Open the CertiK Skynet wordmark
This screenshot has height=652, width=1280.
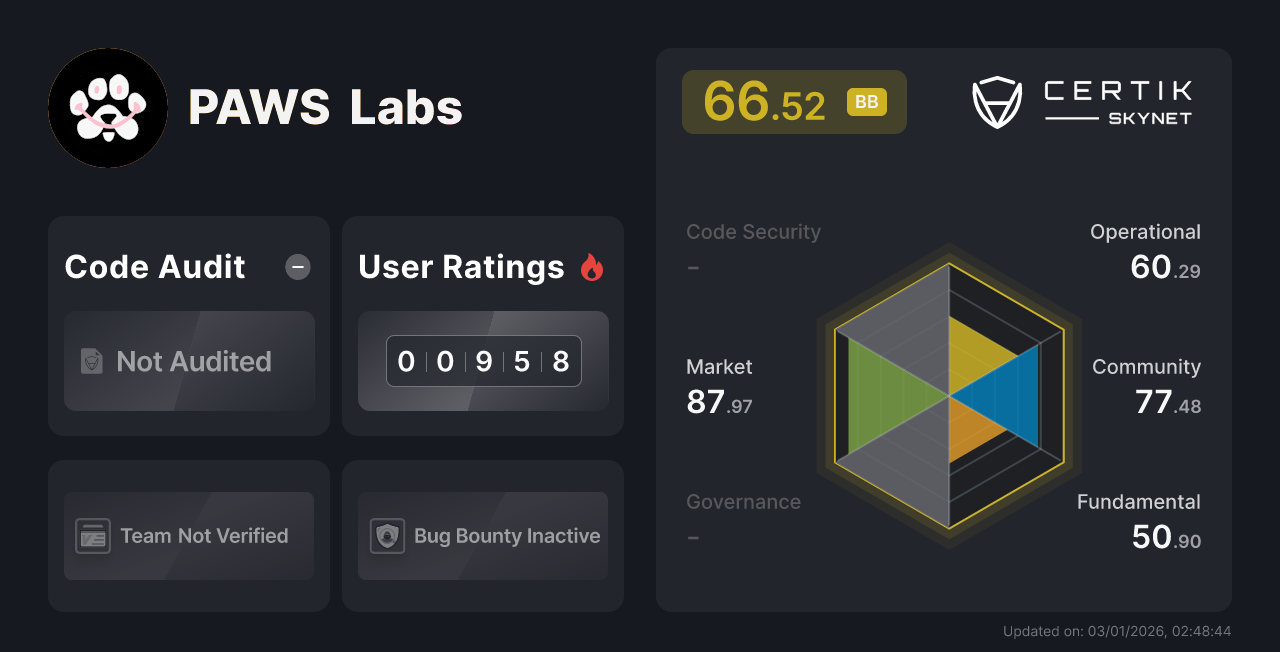(1116, 100)
